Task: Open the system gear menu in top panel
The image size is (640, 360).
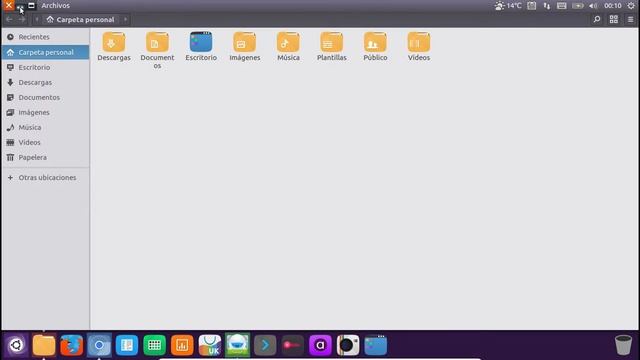Action: pyautogui.click(x=631, y=6)
